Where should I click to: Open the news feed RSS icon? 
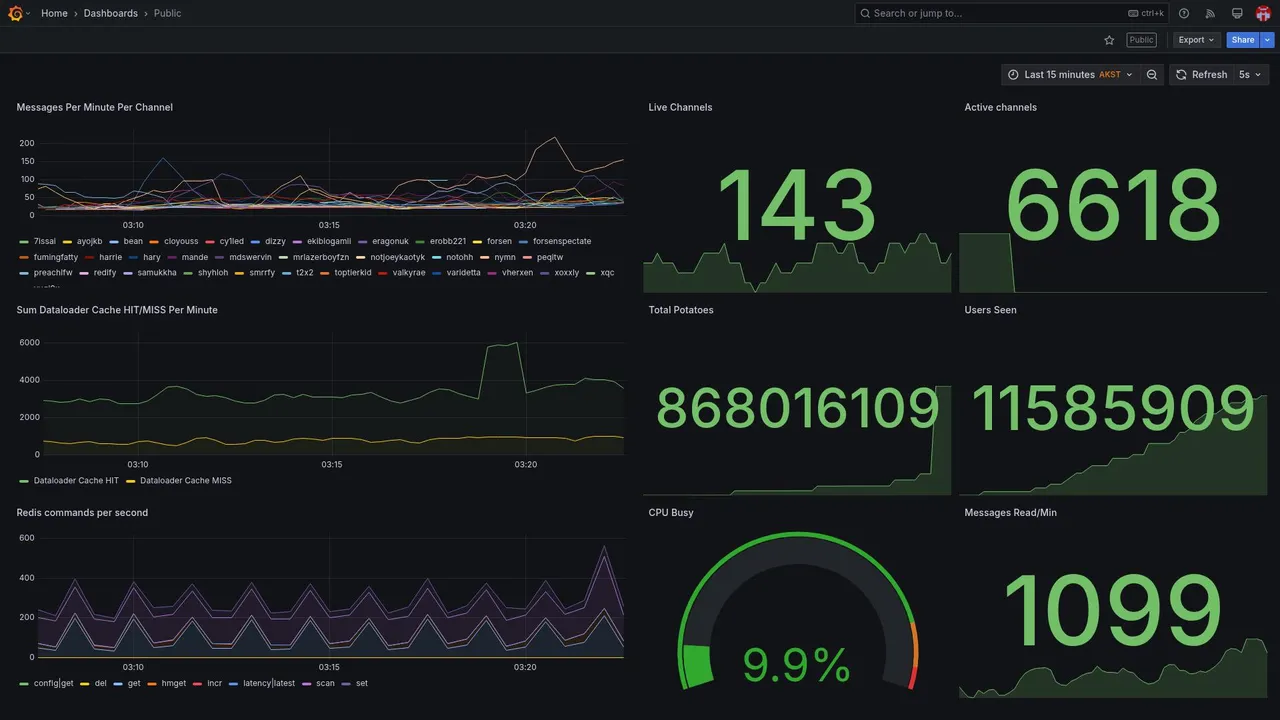(x=1210, y=13)
